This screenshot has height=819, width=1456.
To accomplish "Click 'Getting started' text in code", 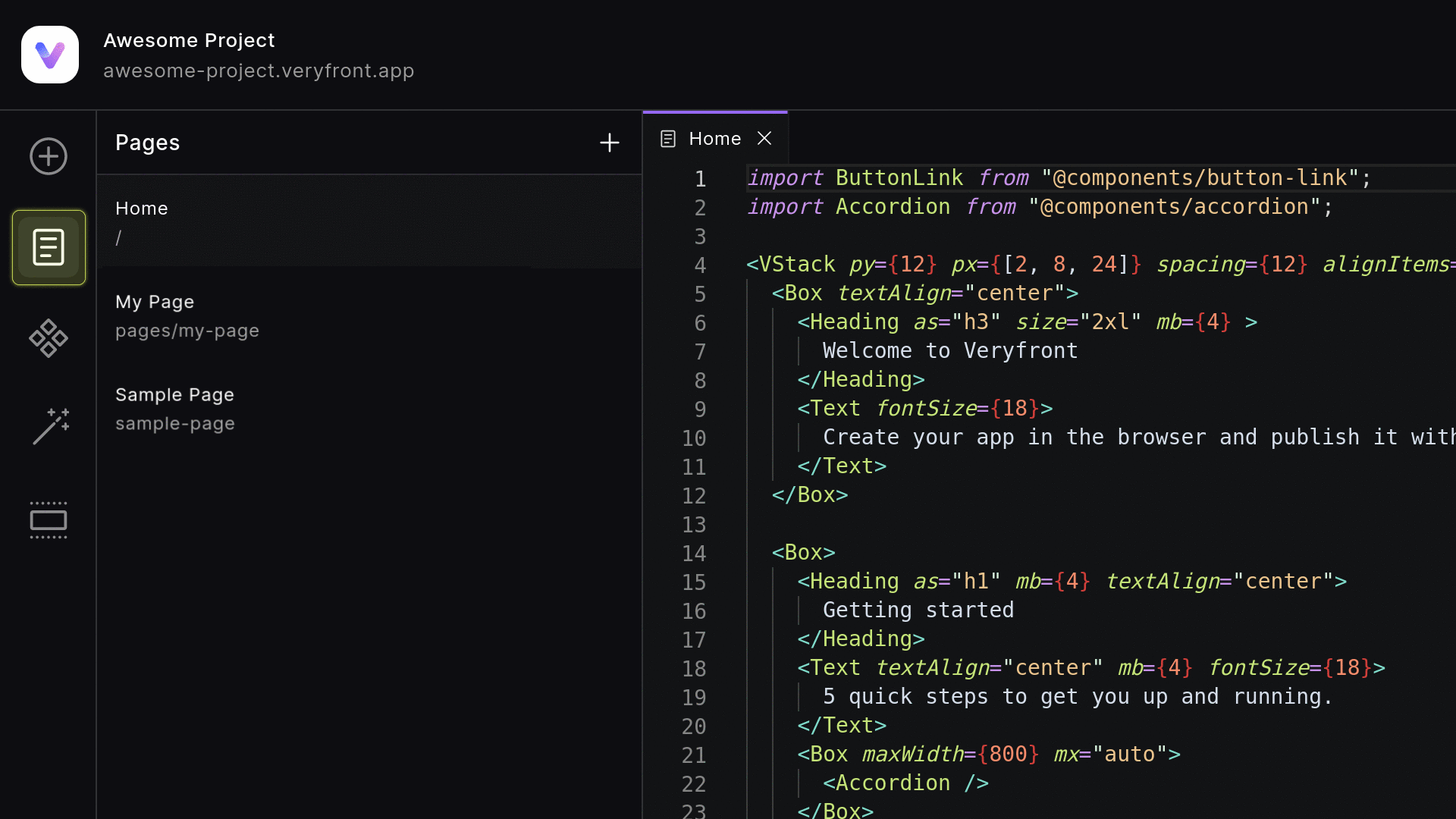I will pyautogui.click(x=918, y=610).
